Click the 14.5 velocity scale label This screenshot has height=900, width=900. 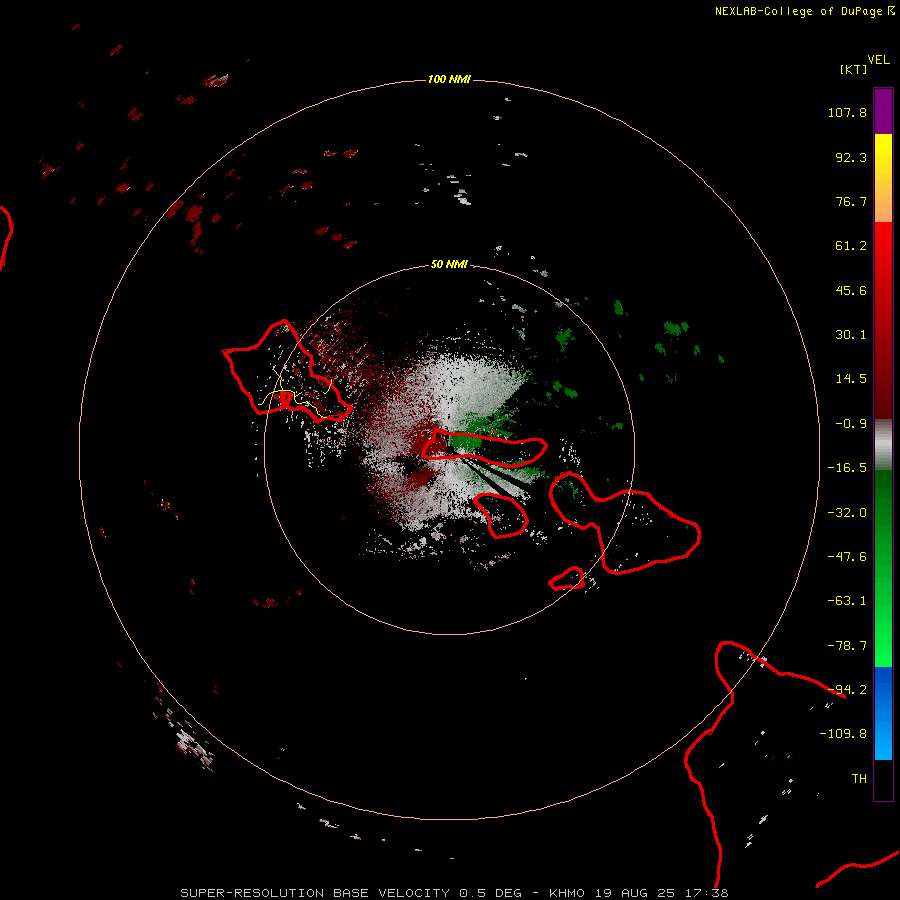click(x=851, y=379)
